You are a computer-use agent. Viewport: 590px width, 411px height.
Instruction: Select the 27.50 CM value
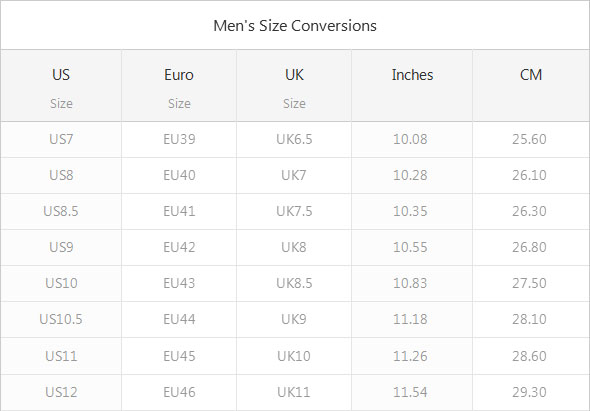click(529, 283)
